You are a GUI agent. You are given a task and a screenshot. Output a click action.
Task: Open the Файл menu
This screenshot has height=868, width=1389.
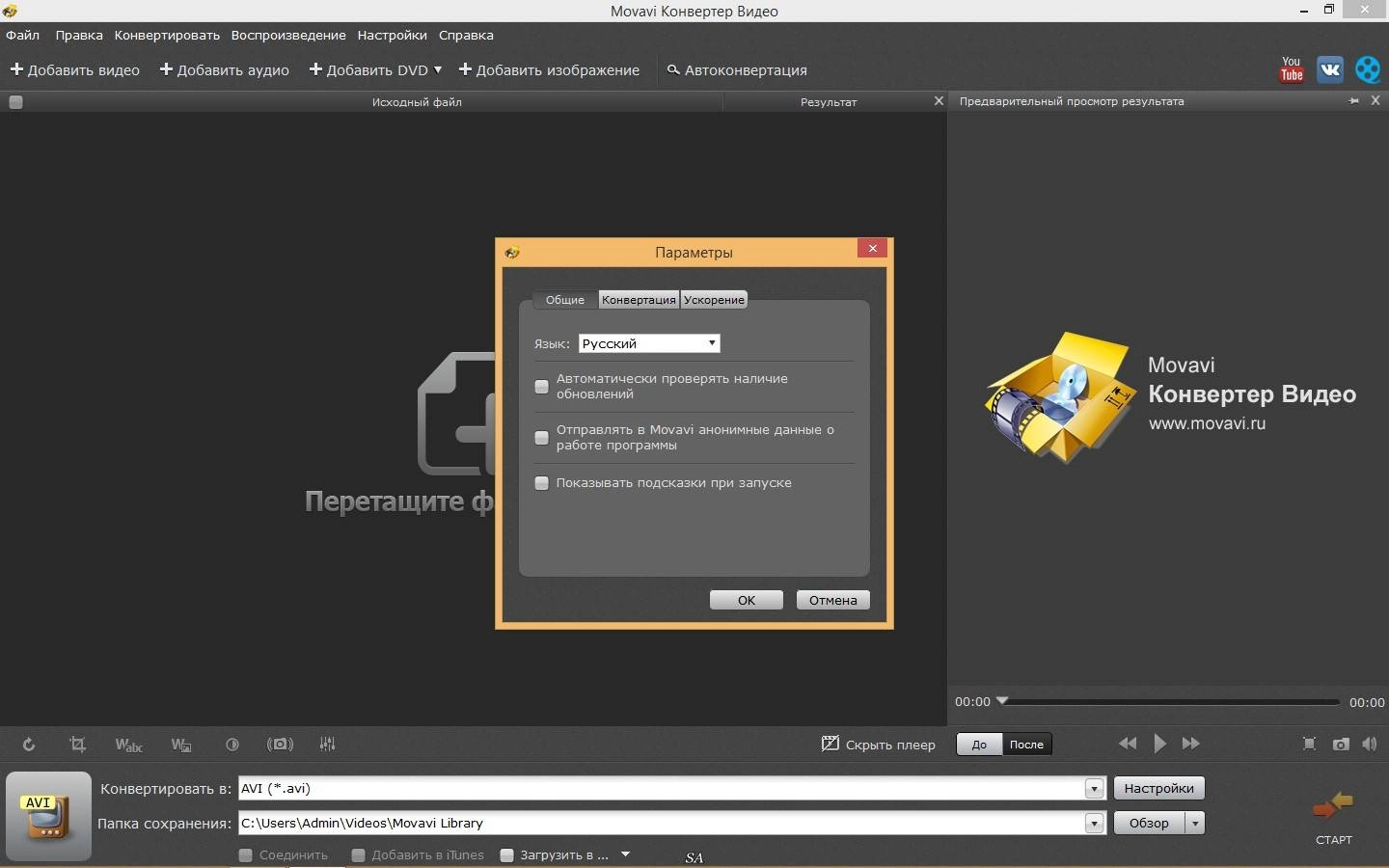22,35
